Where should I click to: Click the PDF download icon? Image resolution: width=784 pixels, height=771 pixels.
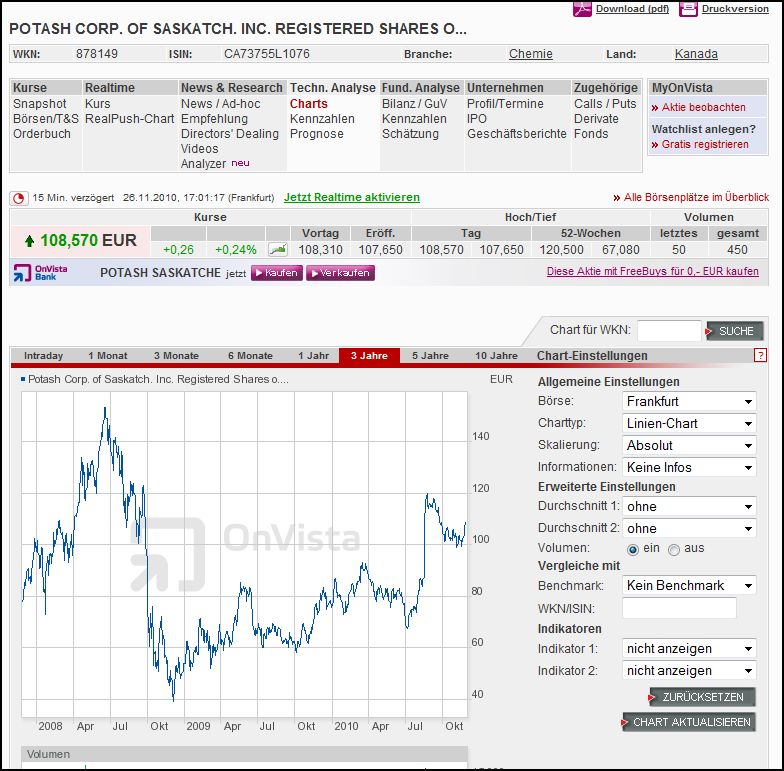pyautogui.click(x=582, y=9)
